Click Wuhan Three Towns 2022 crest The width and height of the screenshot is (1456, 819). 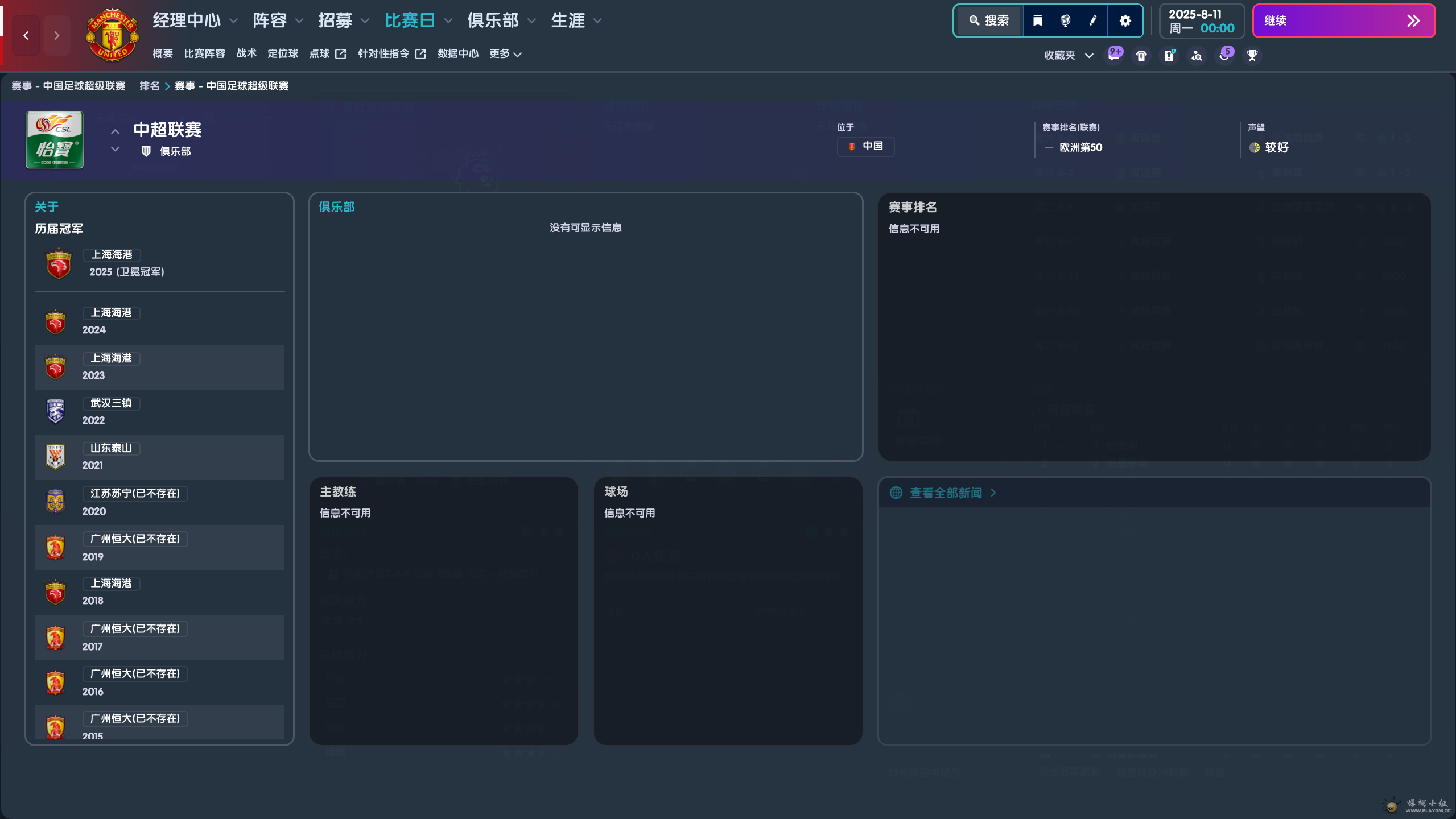55,411
